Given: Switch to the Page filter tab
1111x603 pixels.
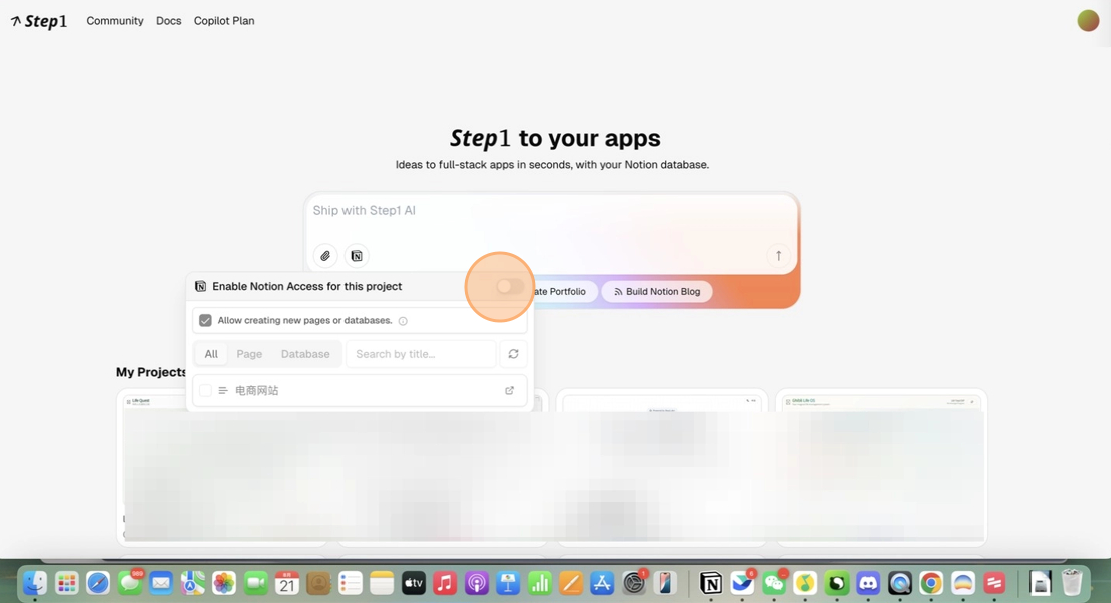Looking at the screenshot, I should pos(249,354).
